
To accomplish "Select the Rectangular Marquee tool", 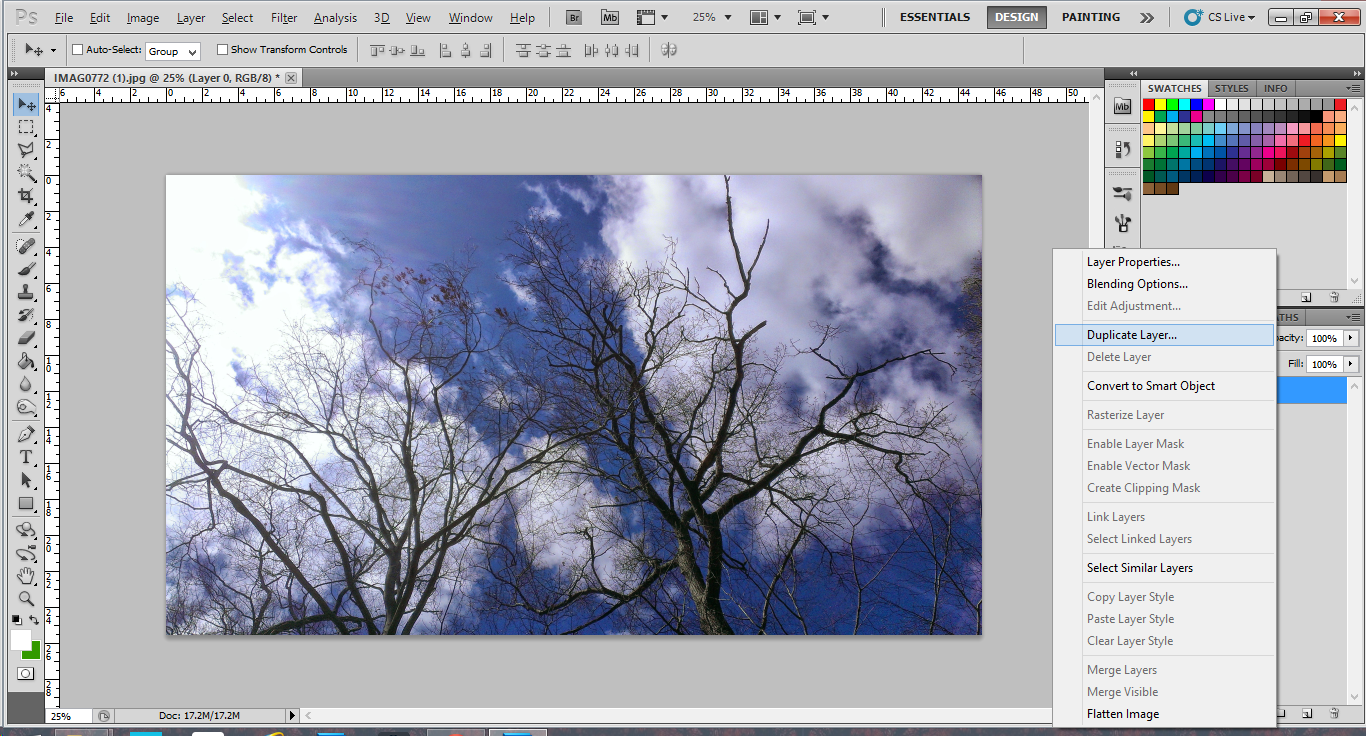I will 26,128.
